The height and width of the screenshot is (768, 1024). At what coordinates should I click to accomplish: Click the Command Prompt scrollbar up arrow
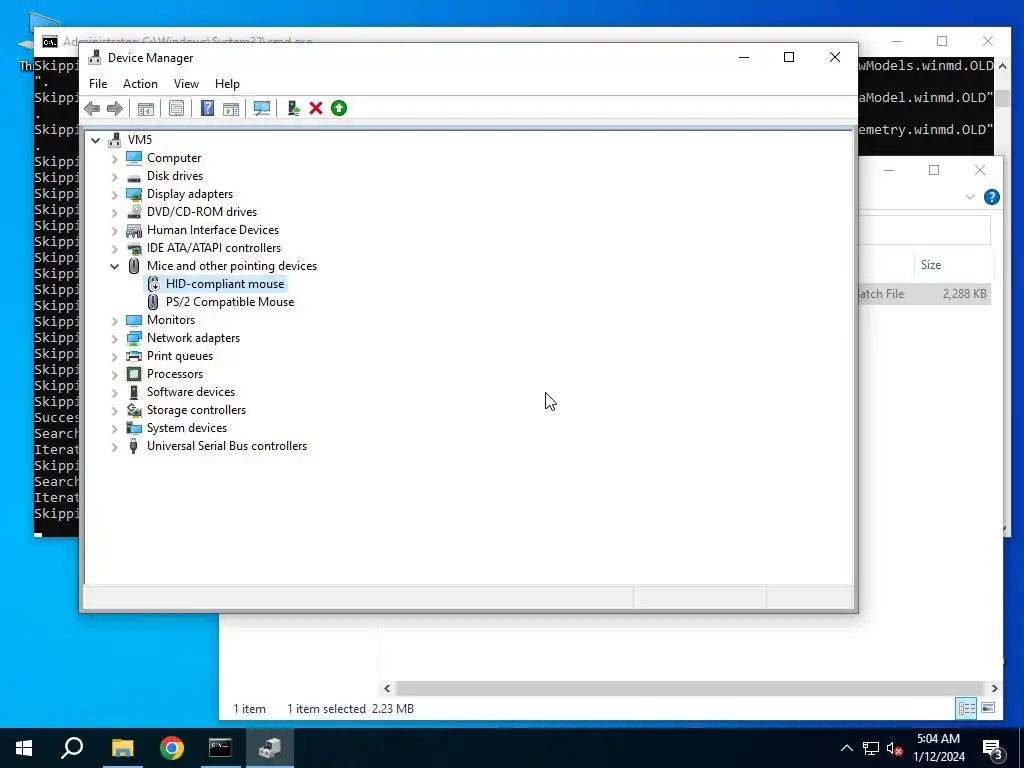1002,67
